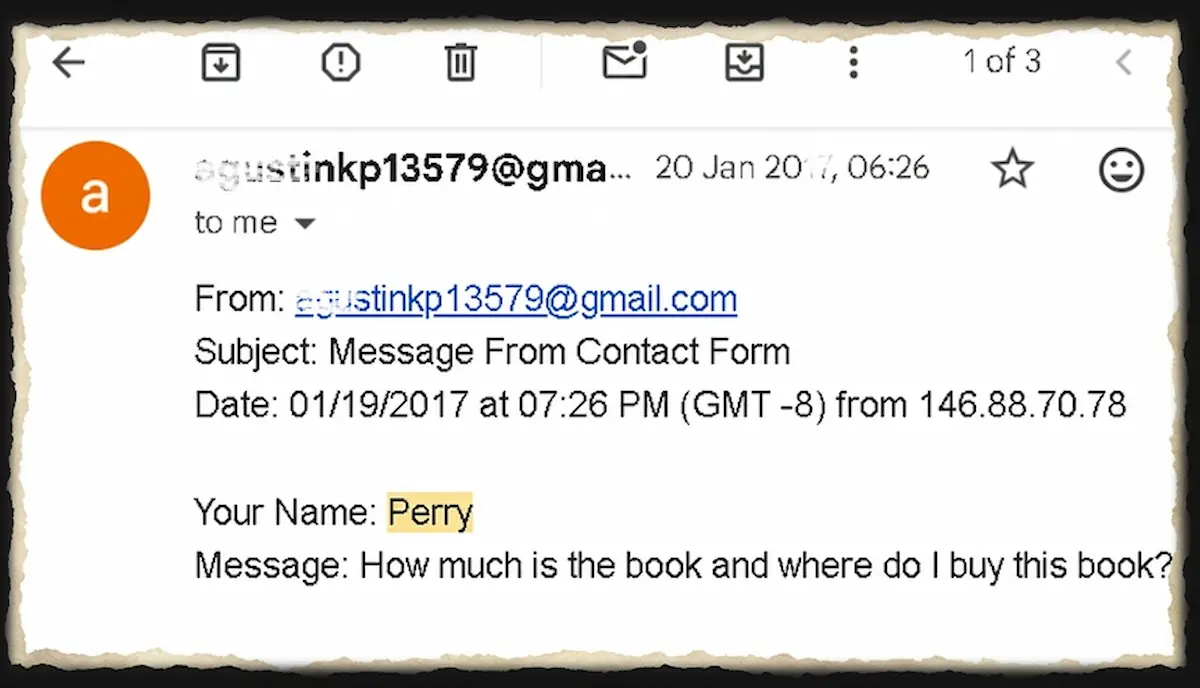This screenshot has height=688, width=1200.
Task: Click the IP address 146.88.70.78
Action: coord(1022,404)
